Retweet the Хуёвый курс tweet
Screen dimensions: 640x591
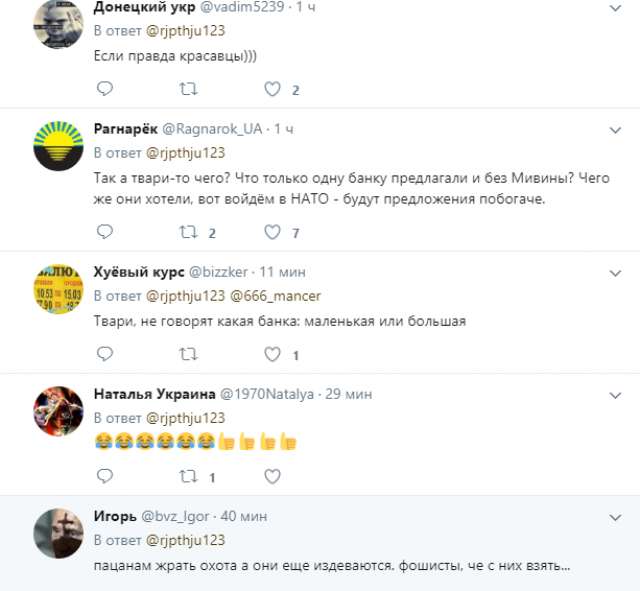(x=187, y=354)
